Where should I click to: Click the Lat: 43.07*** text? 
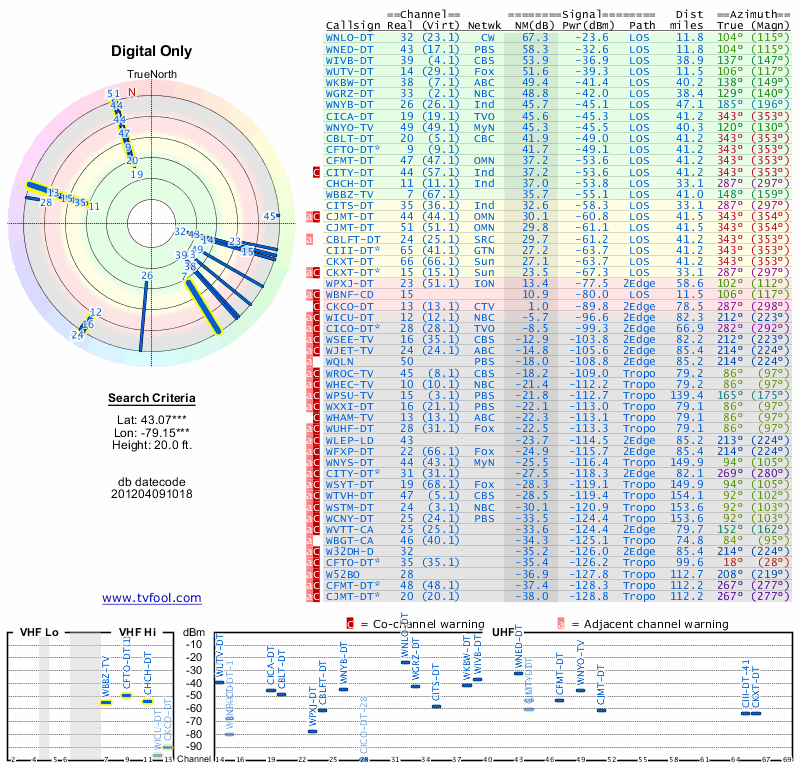[152, 420]
